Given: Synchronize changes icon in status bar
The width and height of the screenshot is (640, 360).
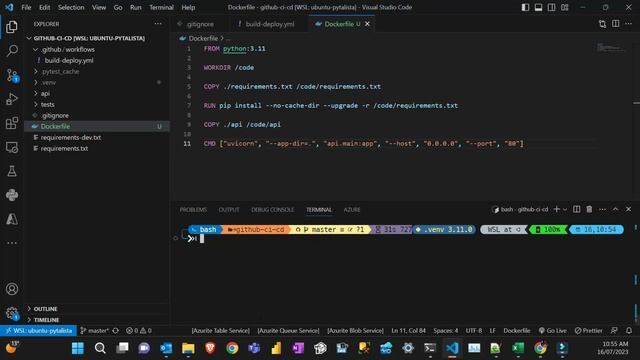Looking at the screenshot, I should 116,330.
